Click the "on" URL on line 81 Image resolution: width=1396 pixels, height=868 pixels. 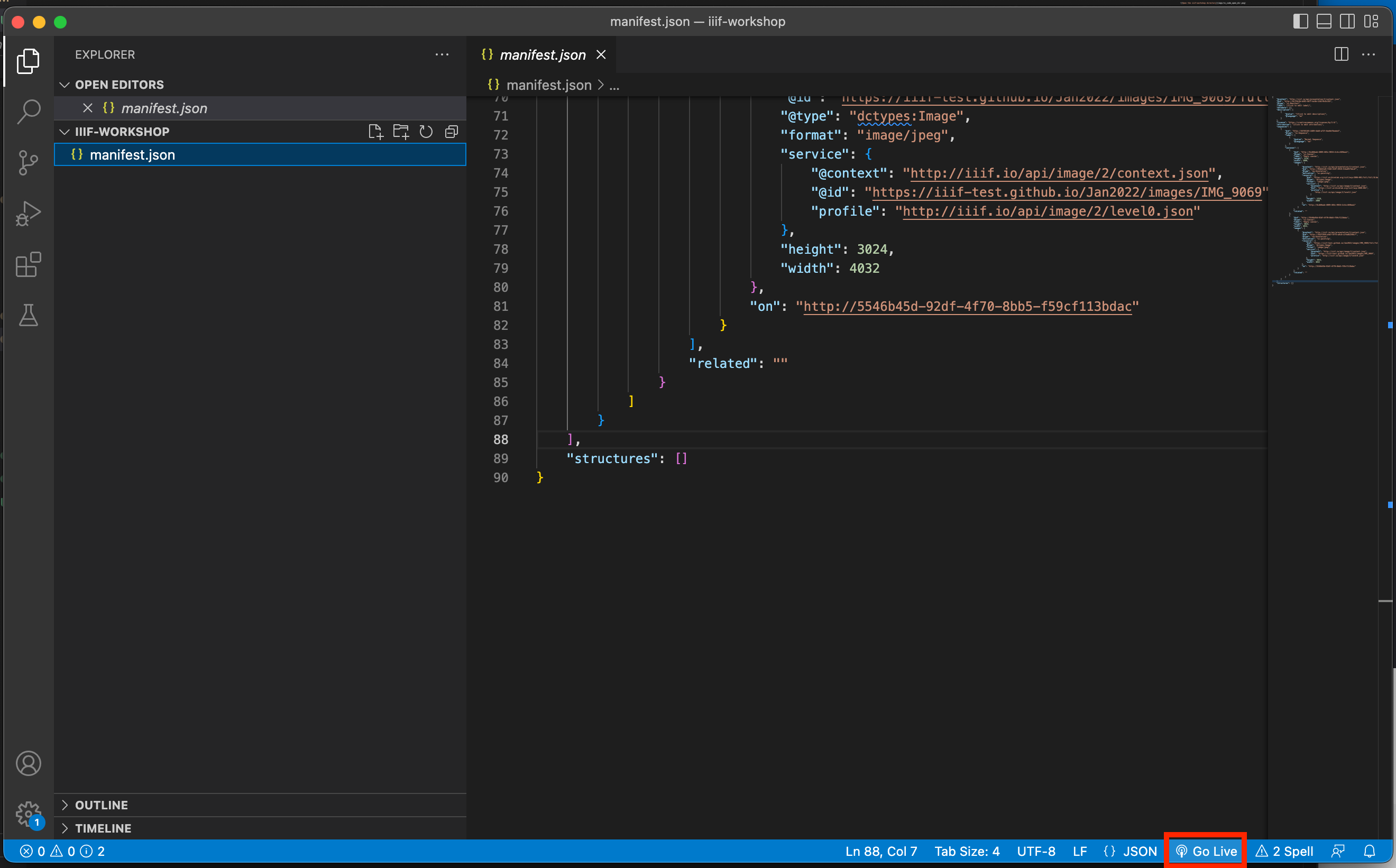coord(967,307)
